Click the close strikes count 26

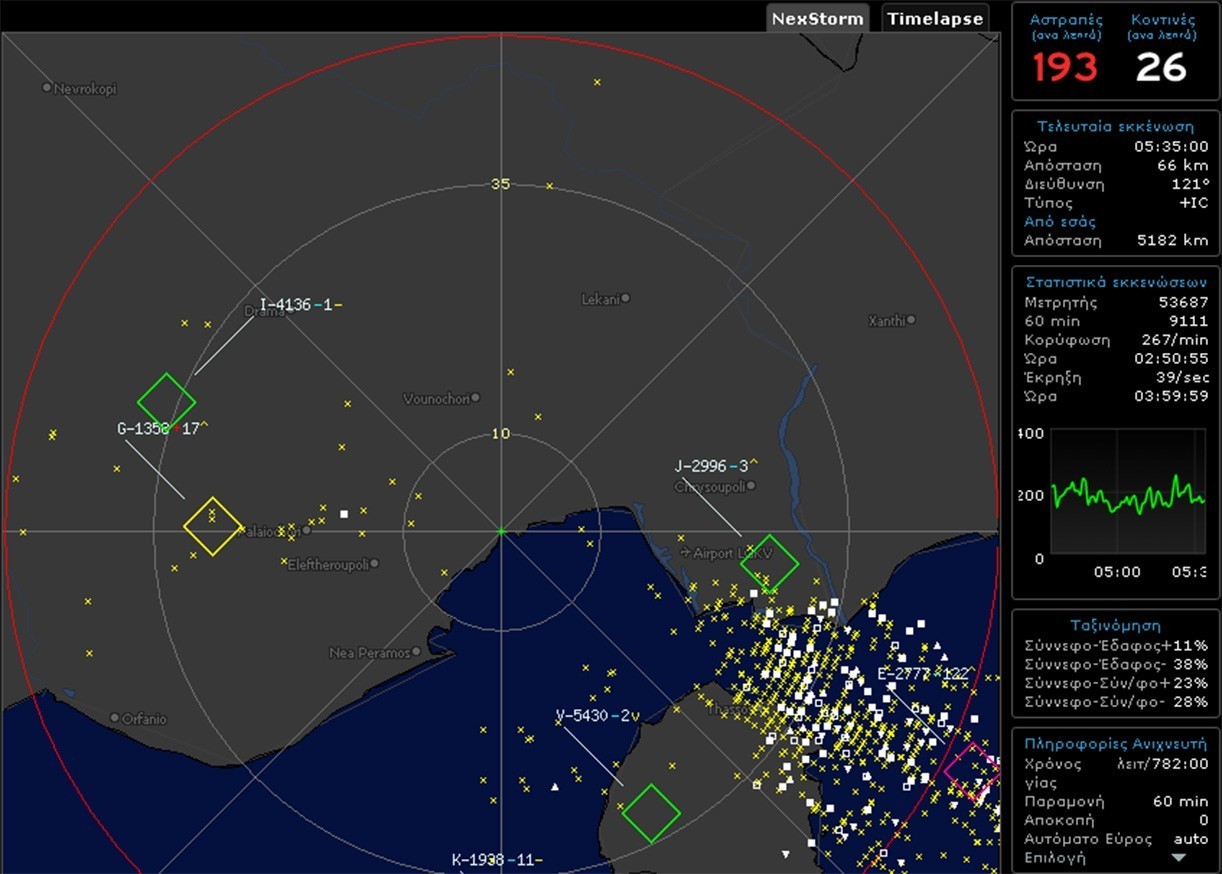coord(1162,67)
